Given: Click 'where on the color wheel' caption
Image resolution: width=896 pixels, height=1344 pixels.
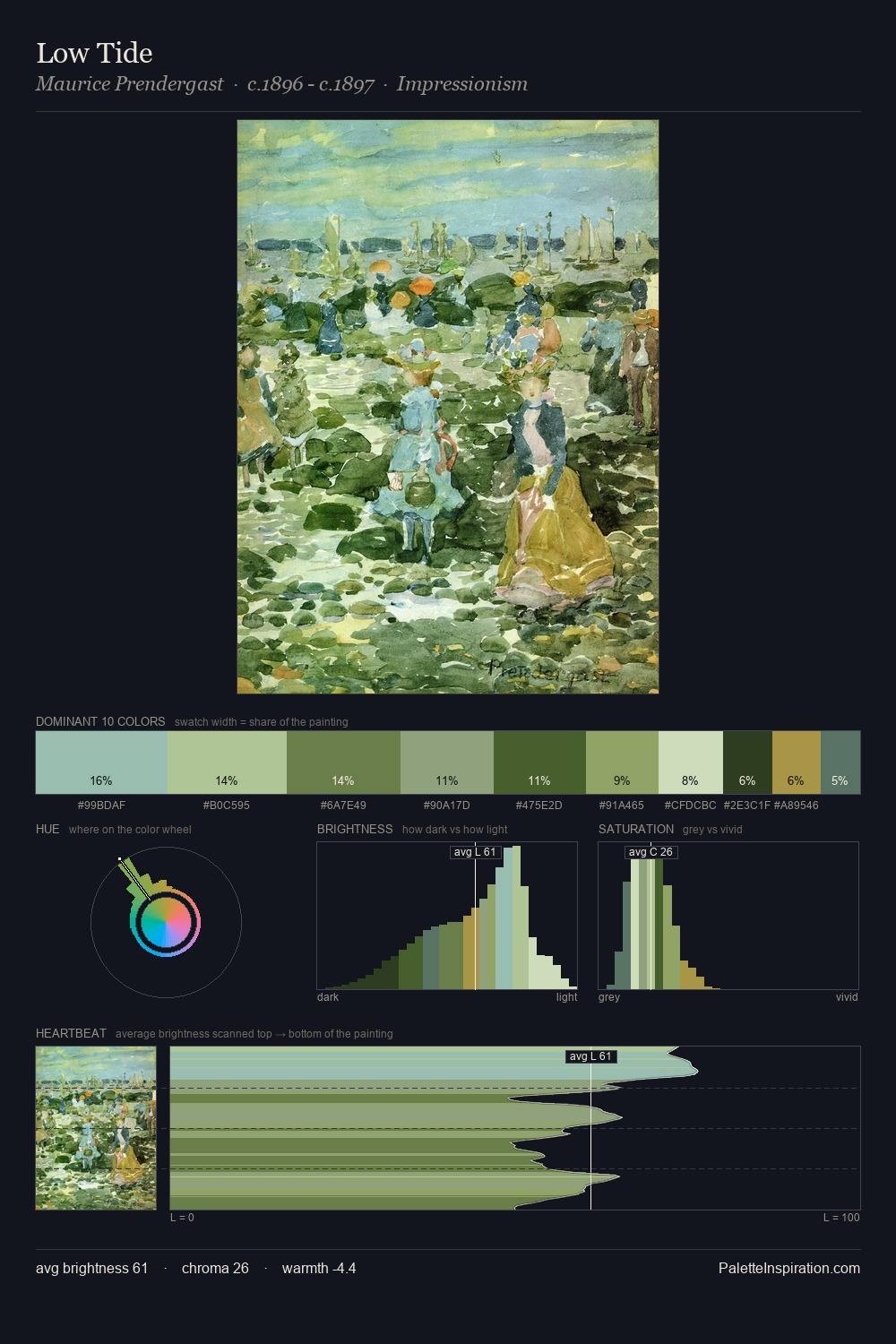Looking at the screenshot, I should click(130, 830).
